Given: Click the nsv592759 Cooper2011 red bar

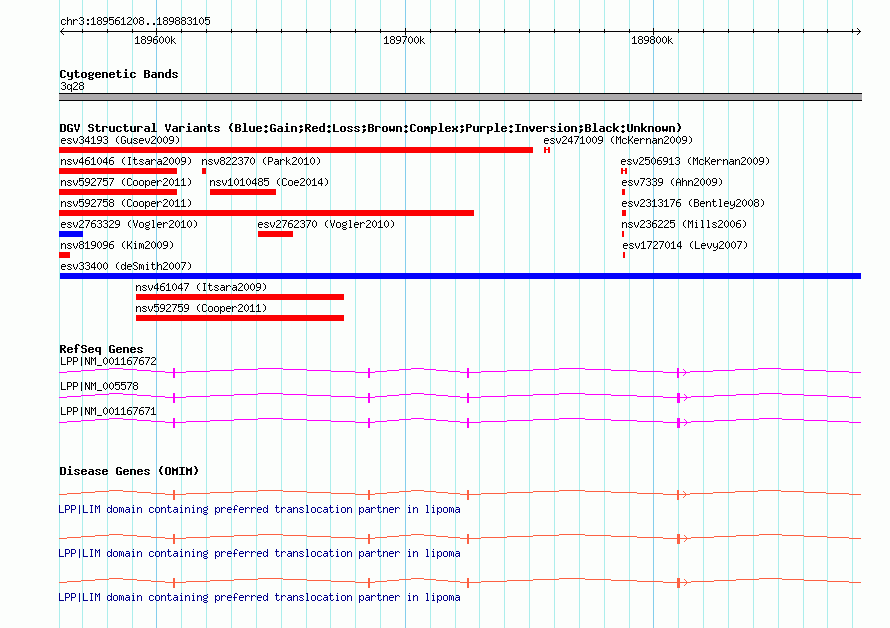Looking at the screenshot, I should pos(240,318).
